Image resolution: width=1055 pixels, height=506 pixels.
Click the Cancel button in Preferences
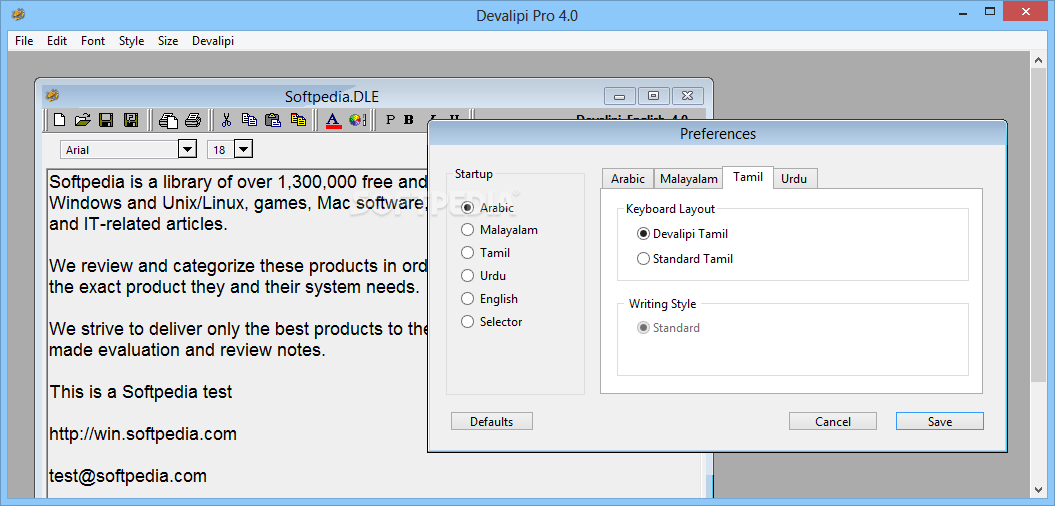point(832,421)
